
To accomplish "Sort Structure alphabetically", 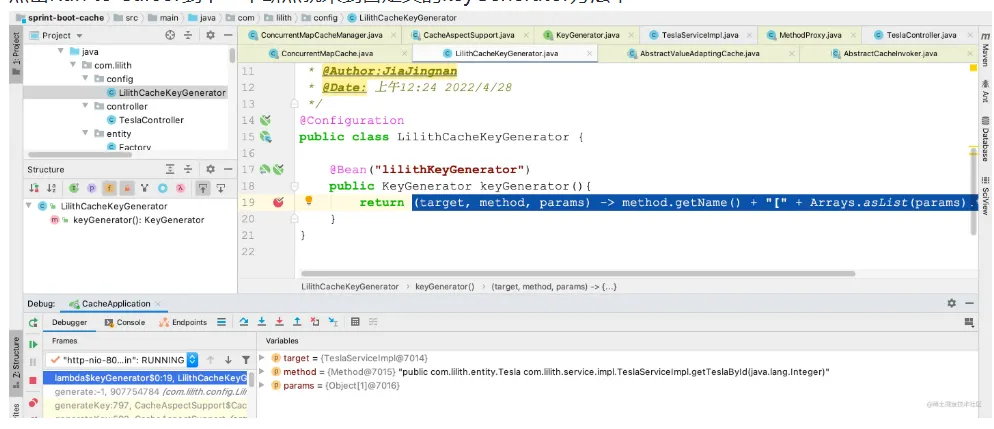I will 52,188.
